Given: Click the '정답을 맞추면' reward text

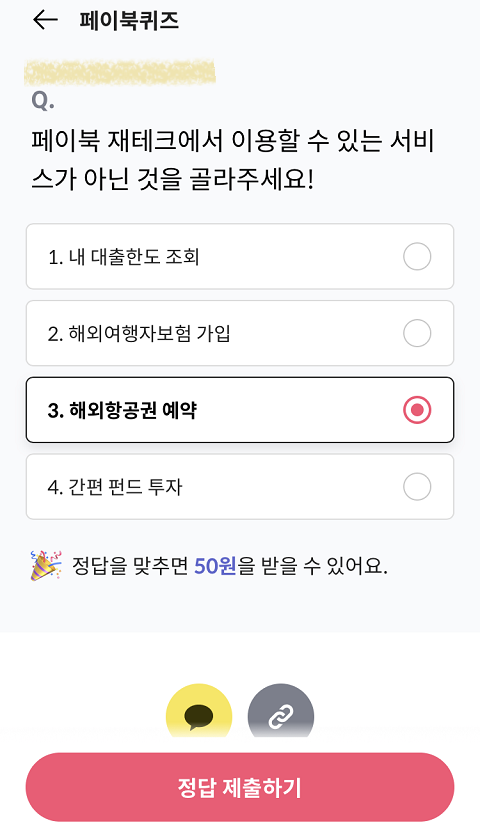Looking at the screenshot, I should coord(130,565).
